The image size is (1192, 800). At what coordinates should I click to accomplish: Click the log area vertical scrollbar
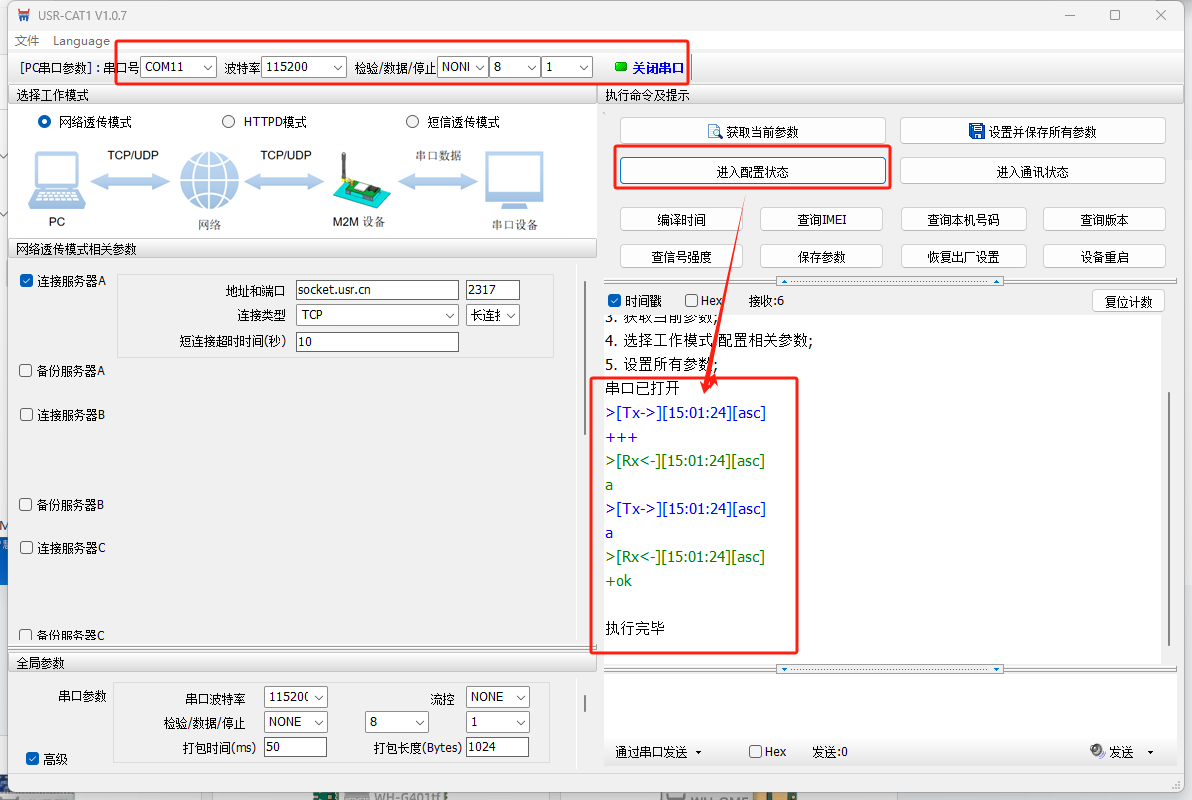tap(1168, 520)
